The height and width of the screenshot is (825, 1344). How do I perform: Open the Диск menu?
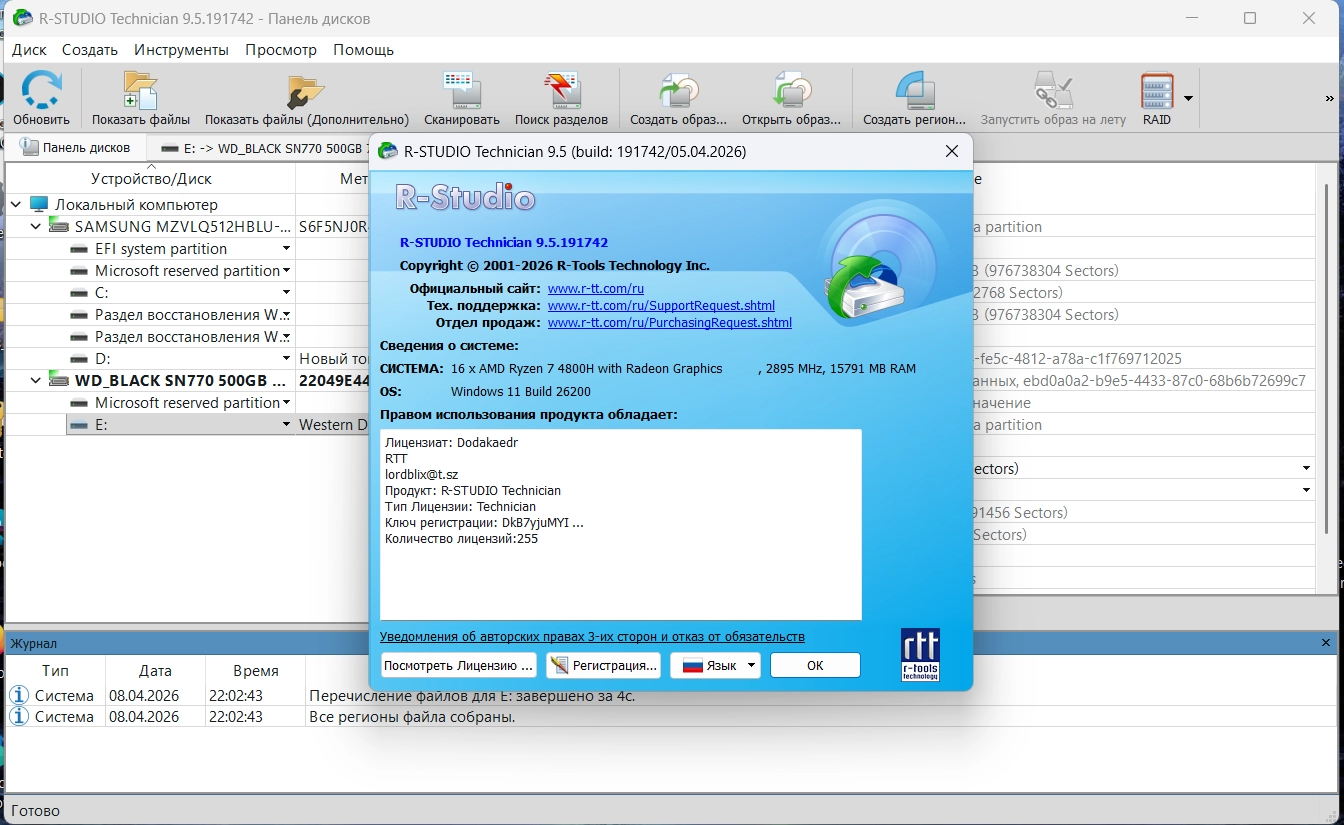click(x=29, y=49)
